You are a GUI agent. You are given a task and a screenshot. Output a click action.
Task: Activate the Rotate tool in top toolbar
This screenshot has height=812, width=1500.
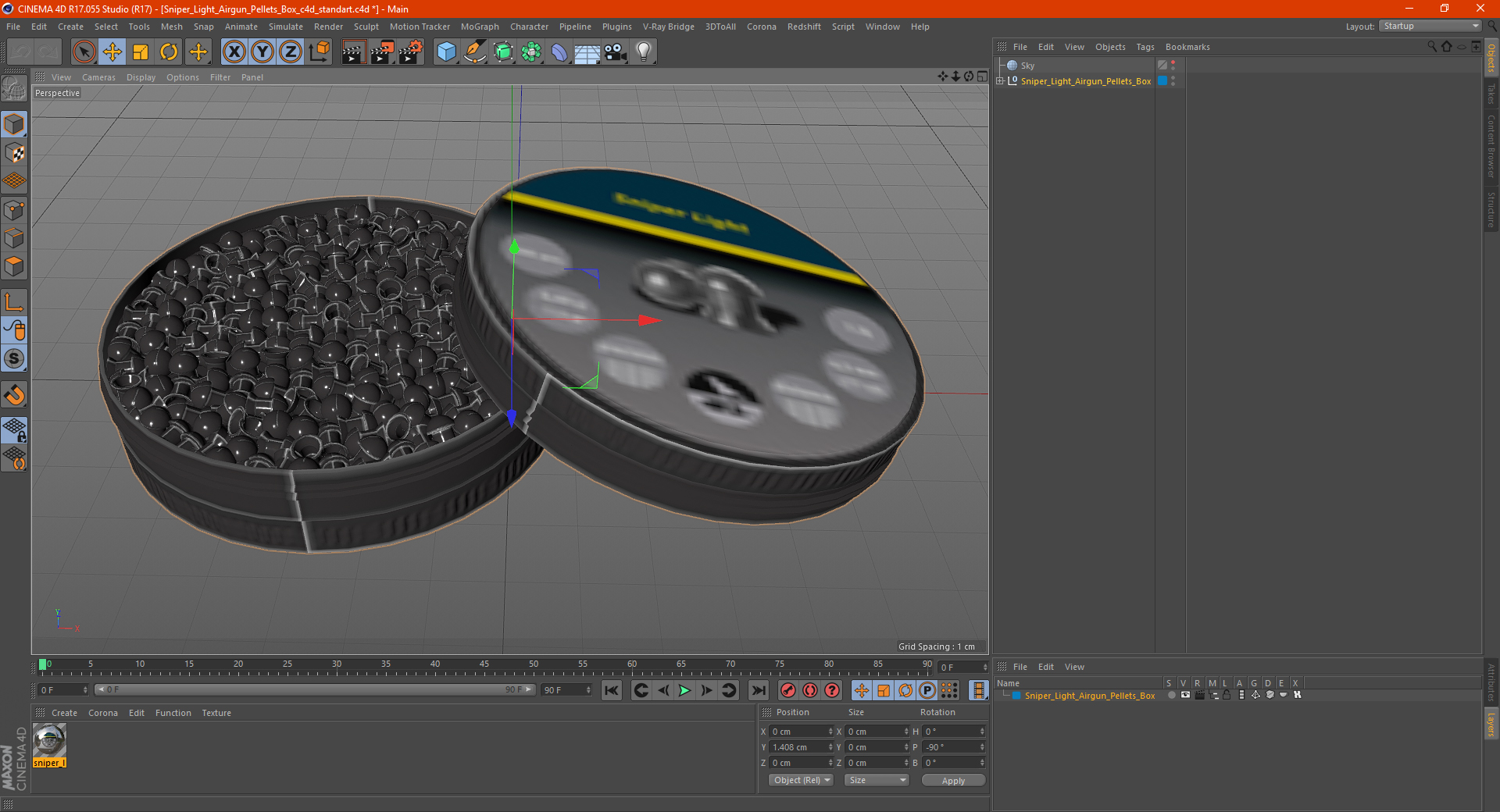click(169, 52)
